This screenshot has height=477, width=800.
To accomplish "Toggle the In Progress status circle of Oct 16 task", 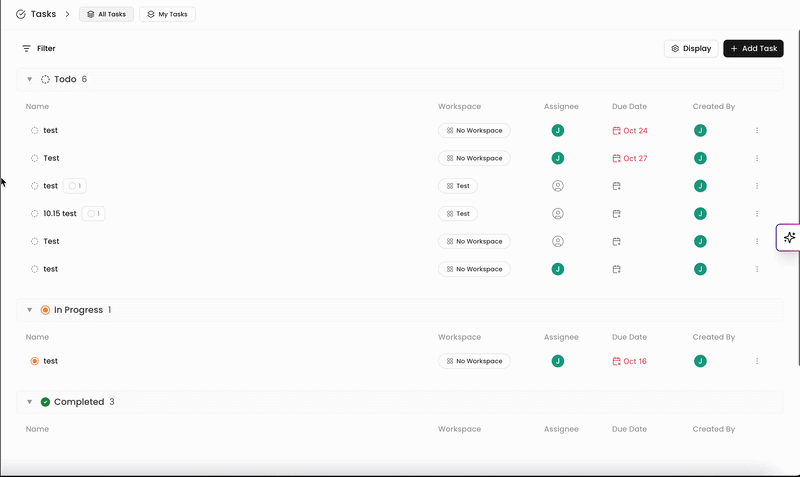I will 34,361.
